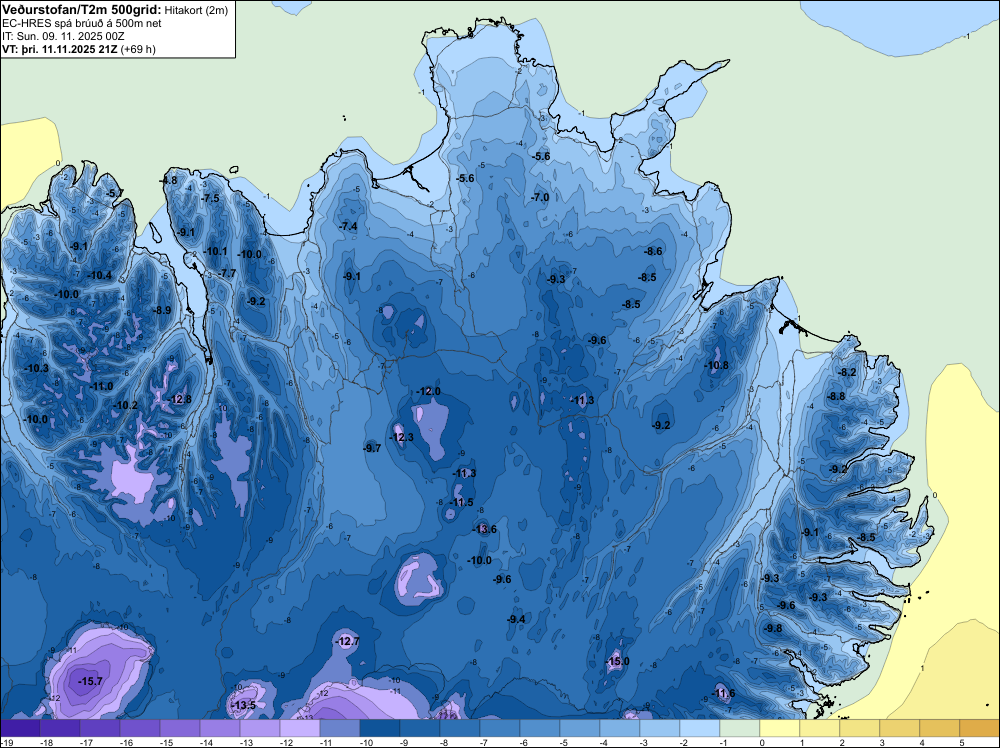Click the -15.0 temperature value
This screenshot has width=1000, height=748.
tap(617, 661)
